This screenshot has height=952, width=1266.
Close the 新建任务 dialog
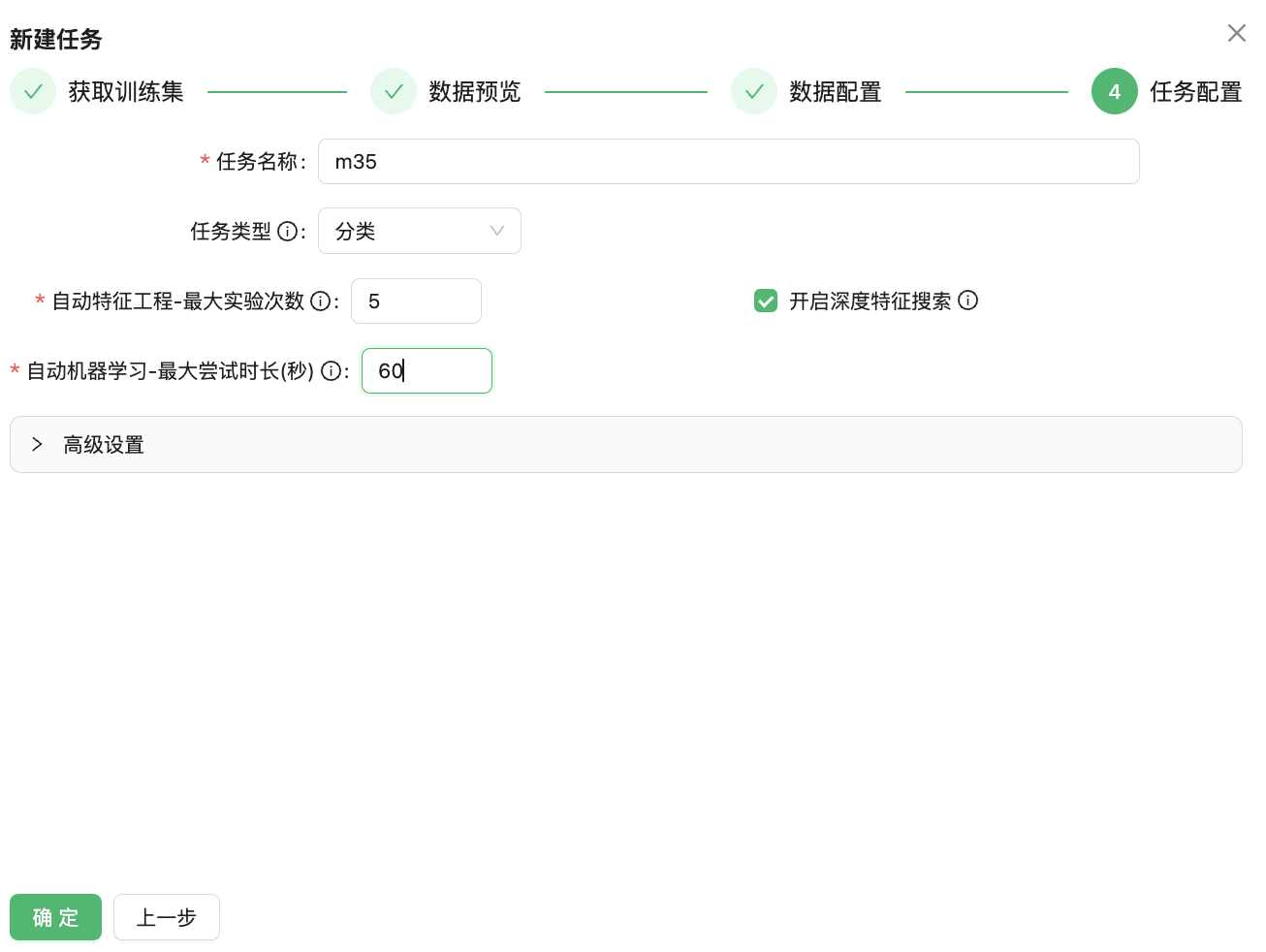(x=1236, y=33)
